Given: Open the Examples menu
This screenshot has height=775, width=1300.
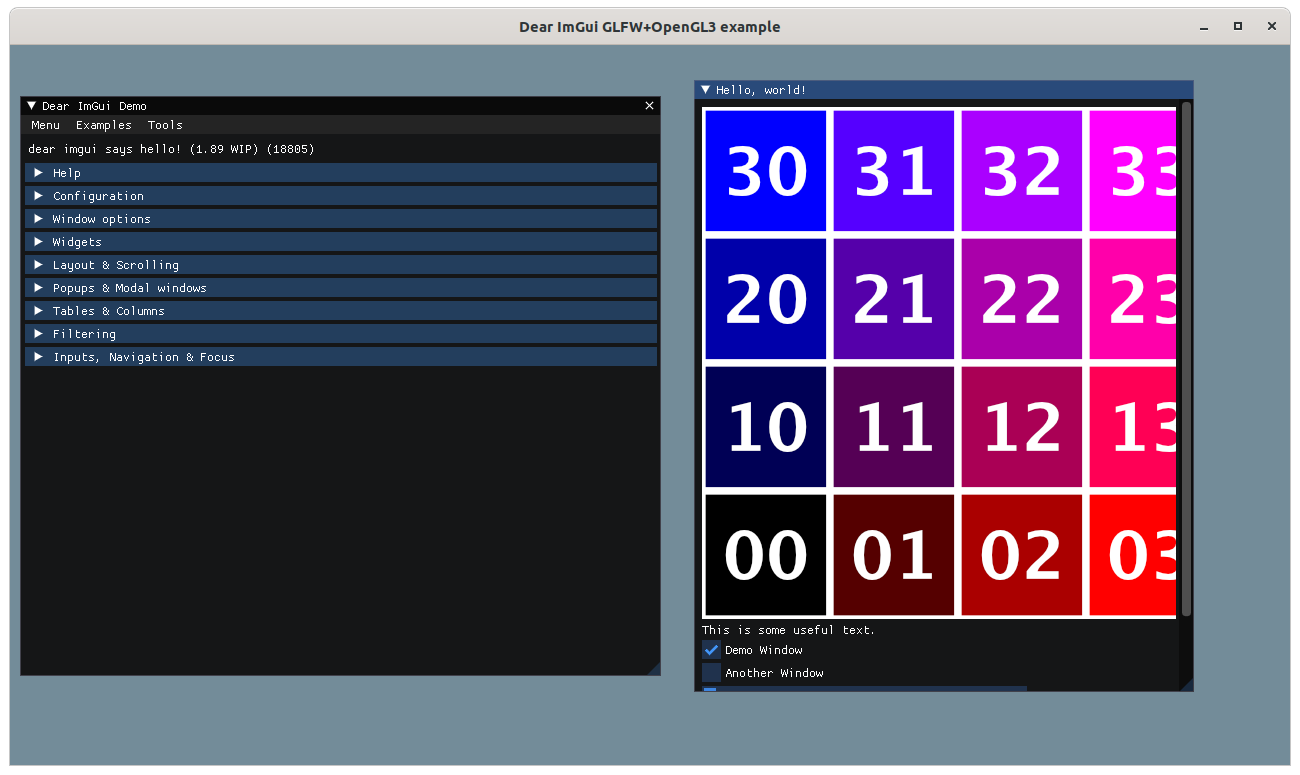Looking at the screenshot, I should [x=103, y=125].
